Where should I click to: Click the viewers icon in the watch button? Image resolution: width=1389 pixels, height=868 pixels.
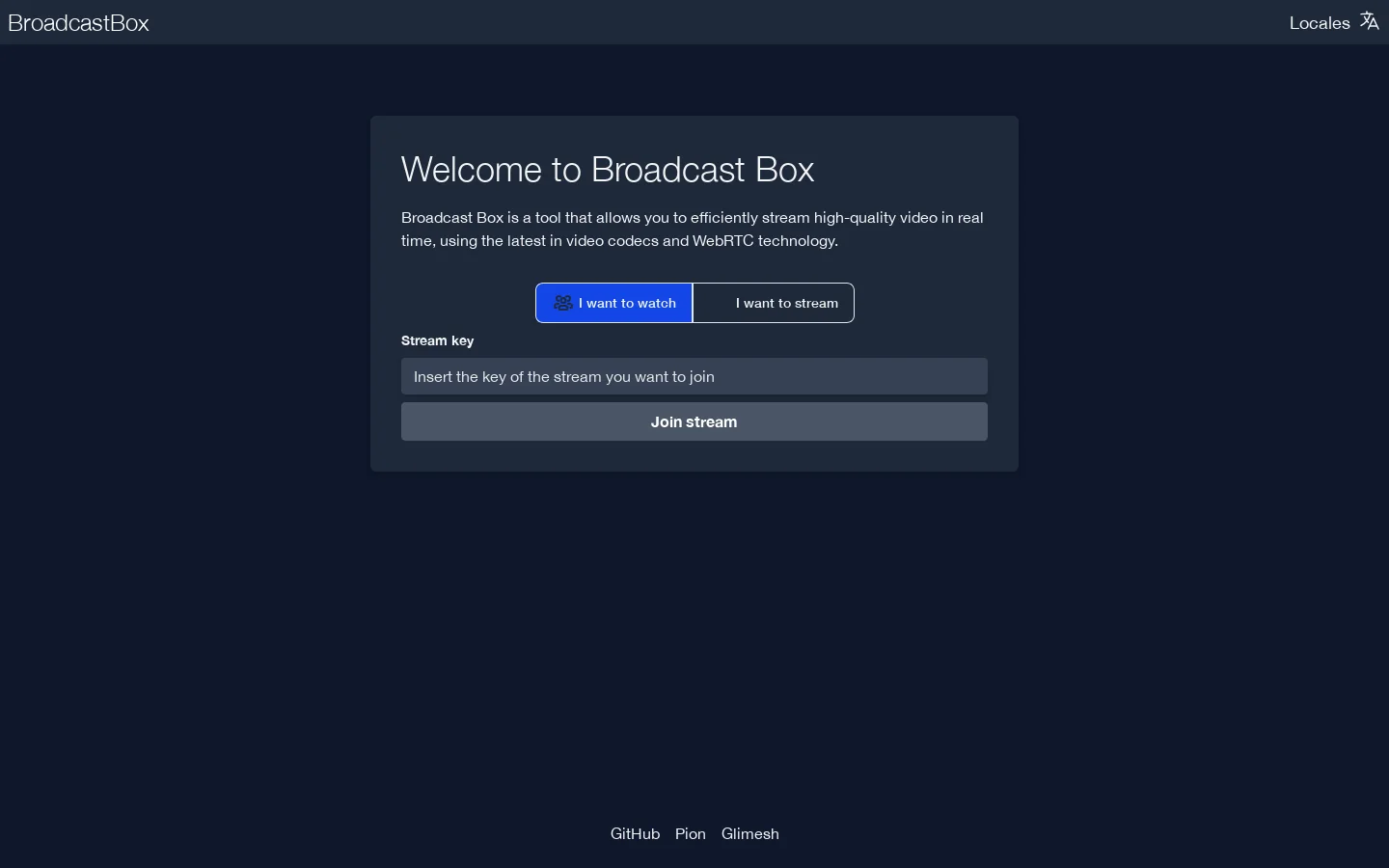click(x=562, y=303)
